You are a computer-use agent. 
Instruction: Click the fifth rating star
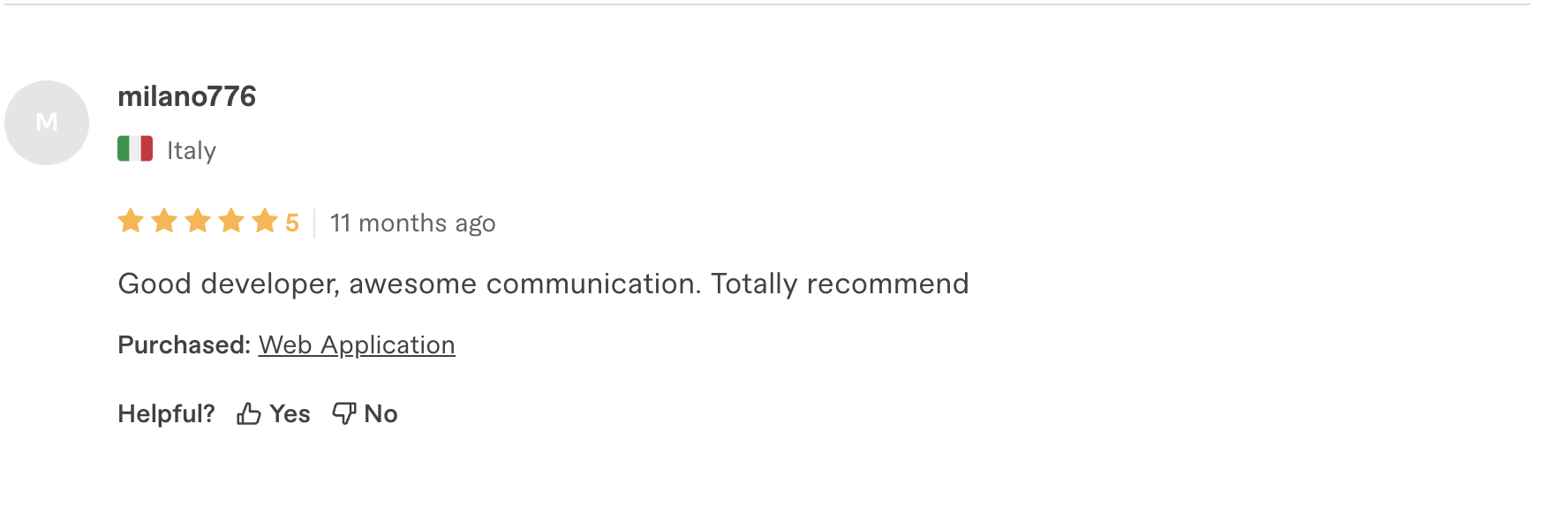point(265,221)
